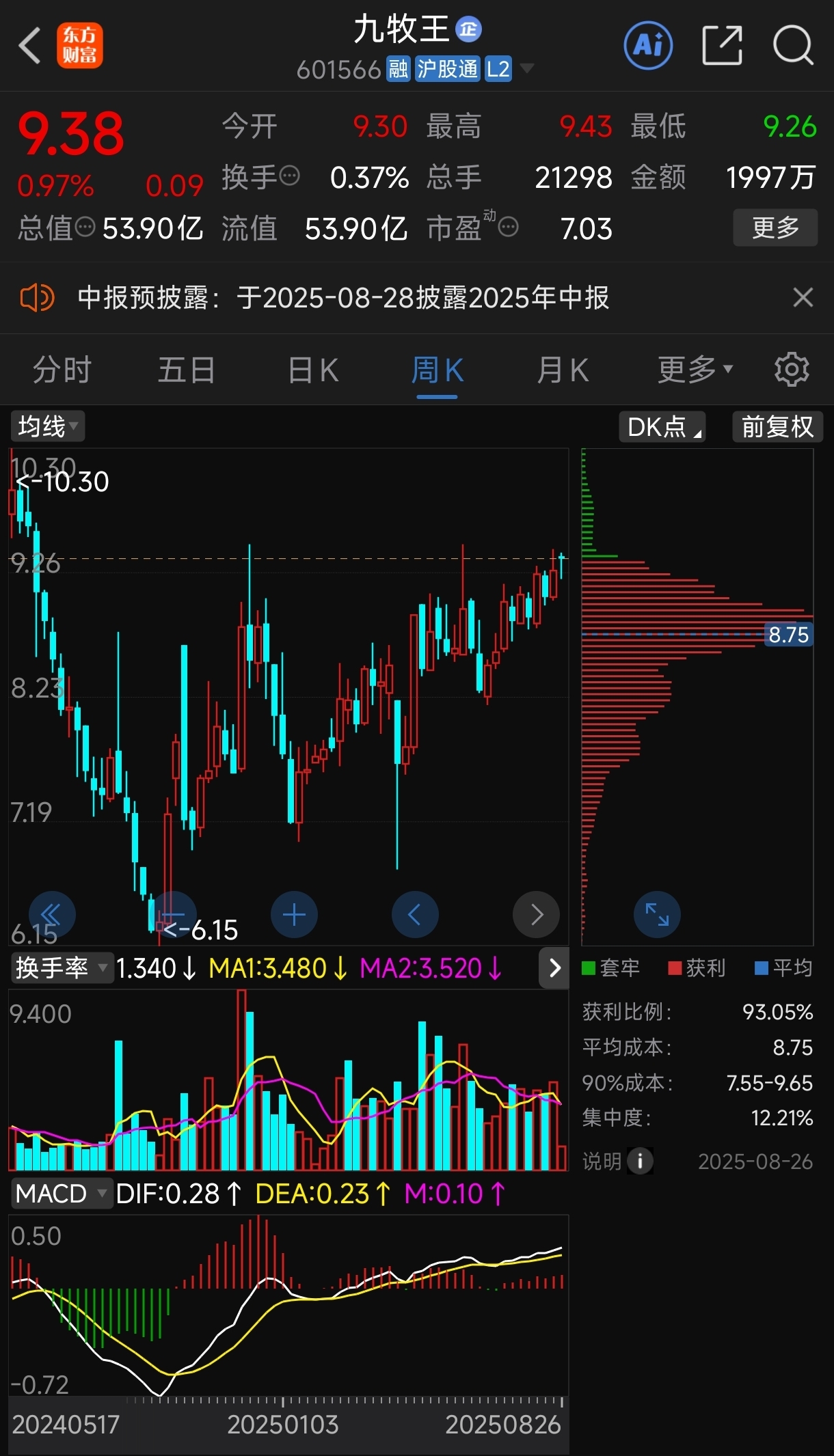Open the 均线 indicator dropdown

point(47,426)
